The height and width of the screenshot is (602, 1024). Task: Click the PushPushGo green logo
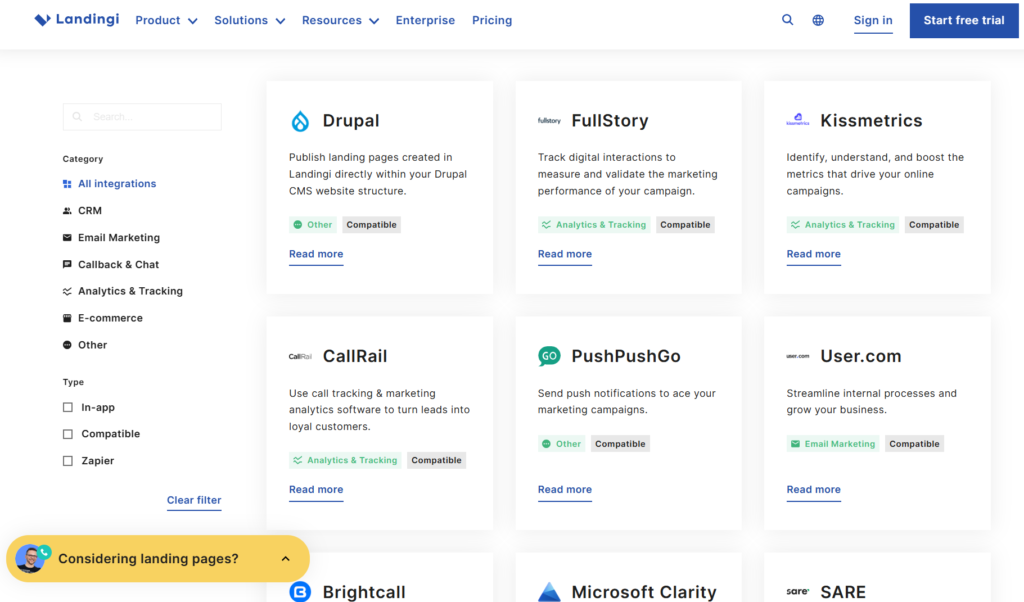pos(549,356)
